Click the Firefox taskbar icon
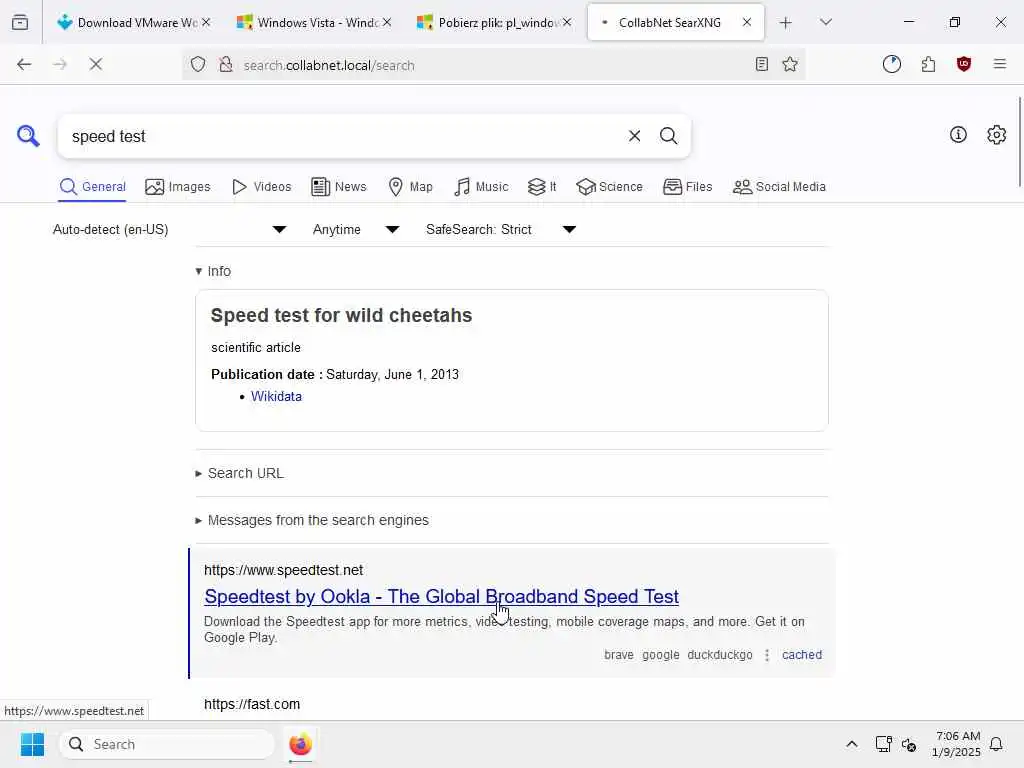The image size is (1024, 768). [300, 744]
